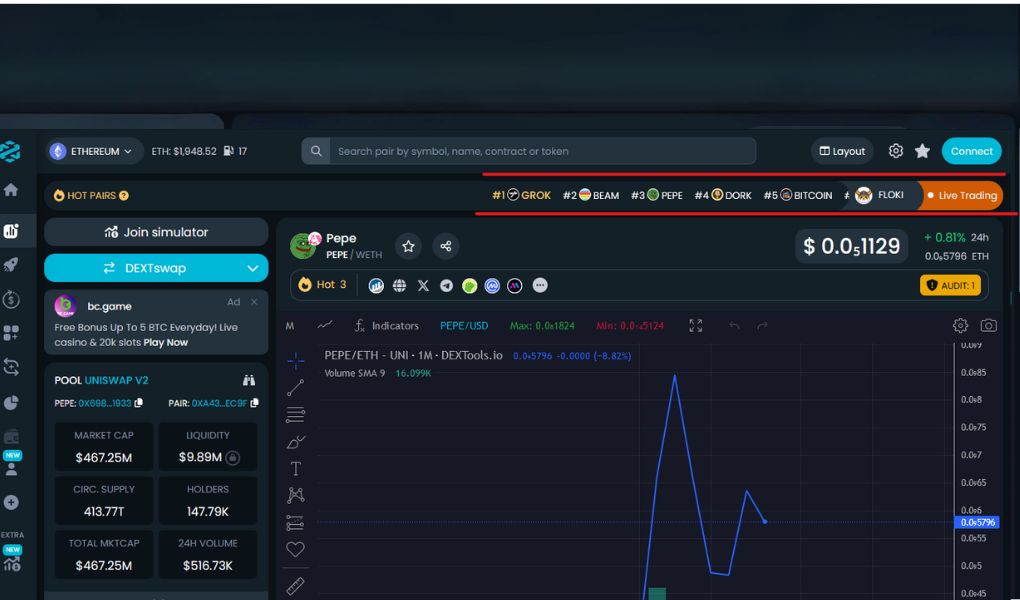Click the liquidity lock icon
The width and height of the screenshot is (1020, 600).
pyautogui.click(x=232, y=457)
